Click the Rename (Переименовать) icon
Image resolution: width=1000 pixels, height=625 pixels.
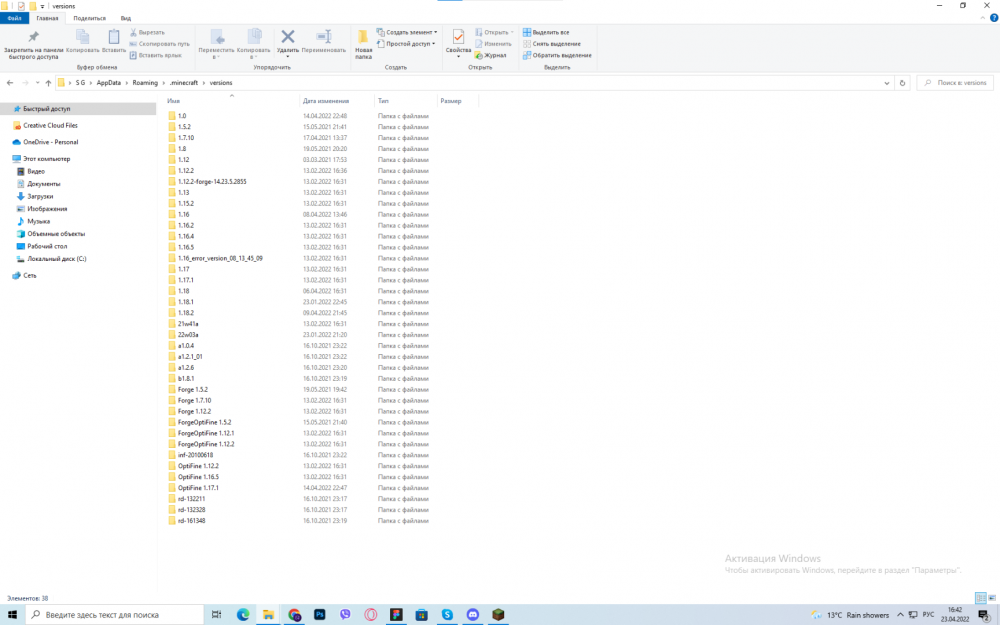[324, 37]
